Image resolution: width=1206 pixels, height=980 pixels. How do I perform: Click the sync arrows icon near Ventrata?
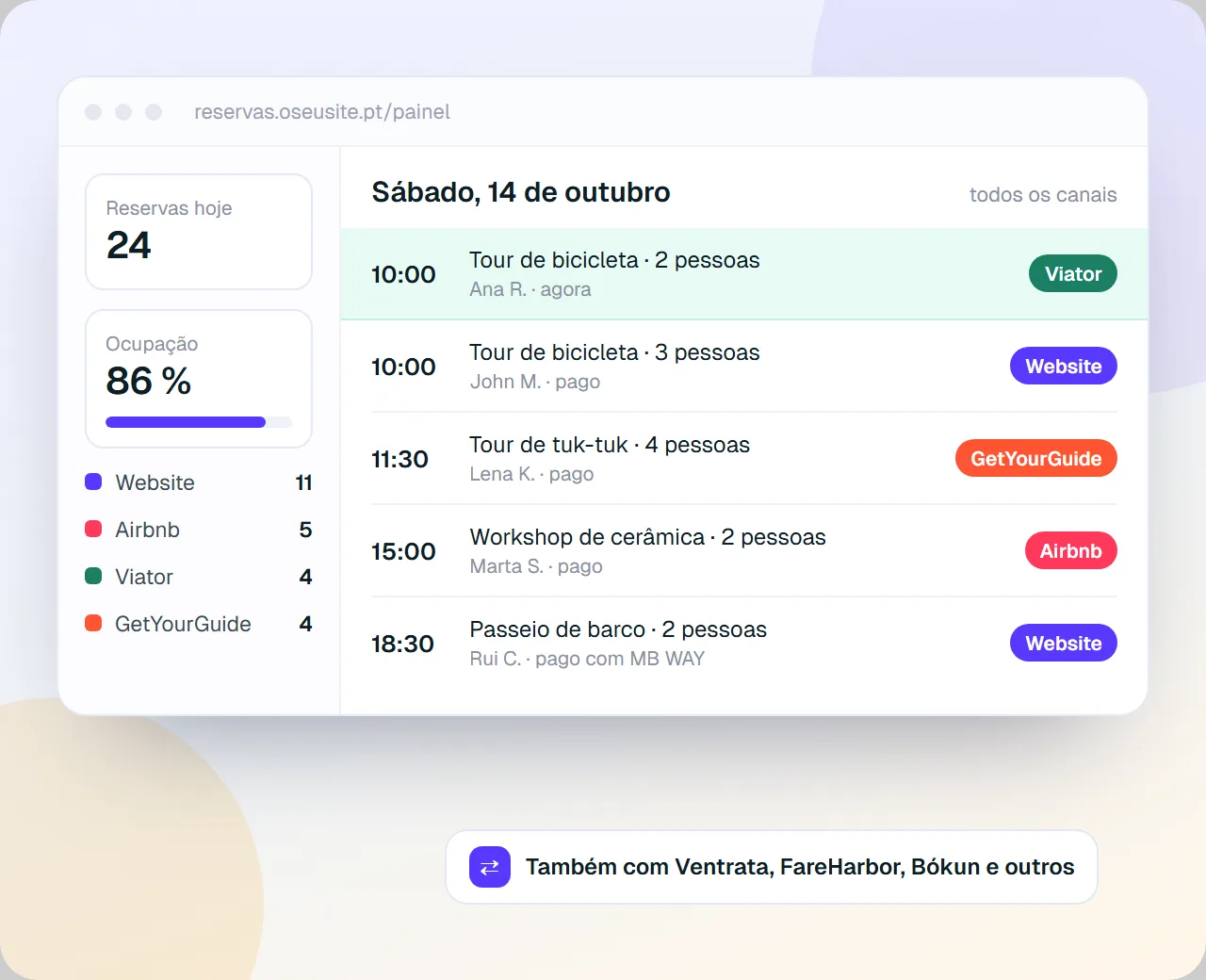tap(490, 867)
